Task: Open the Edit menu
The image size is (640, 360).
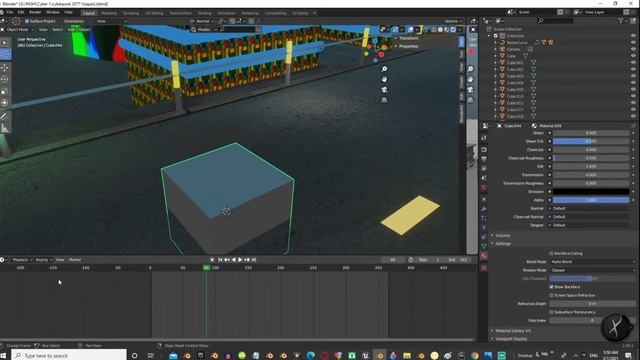Action: click(20, 12)
